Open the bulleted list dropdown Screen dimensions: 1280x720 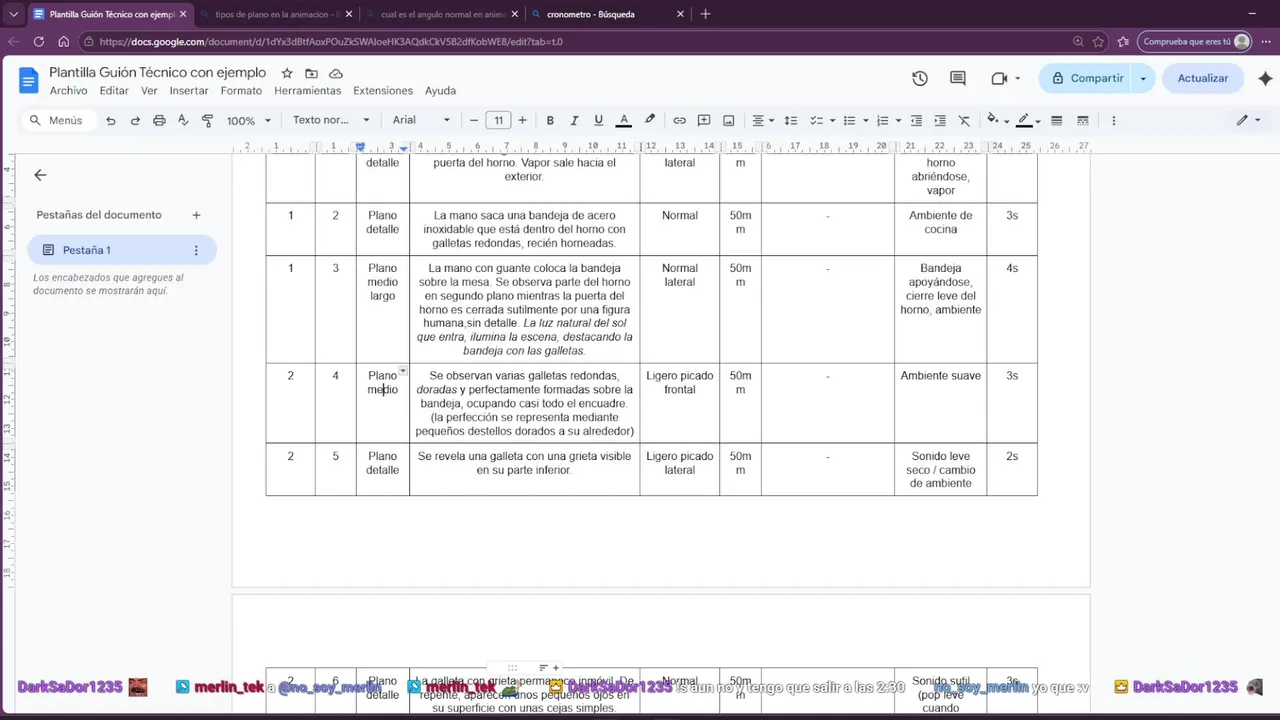[855, 120]
